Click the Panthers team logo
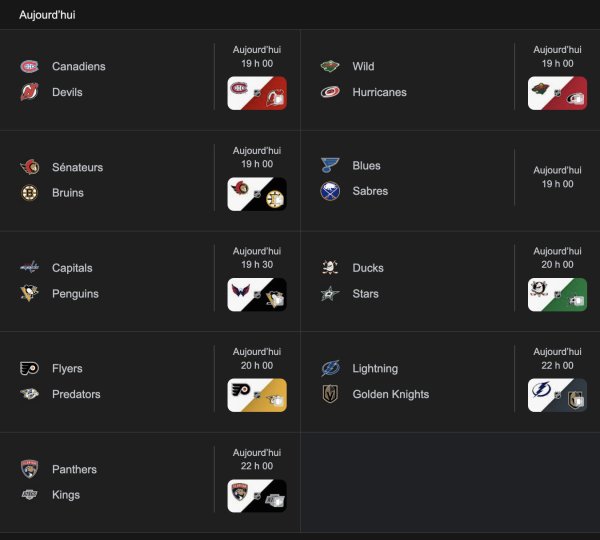 [x=29, y=469]
